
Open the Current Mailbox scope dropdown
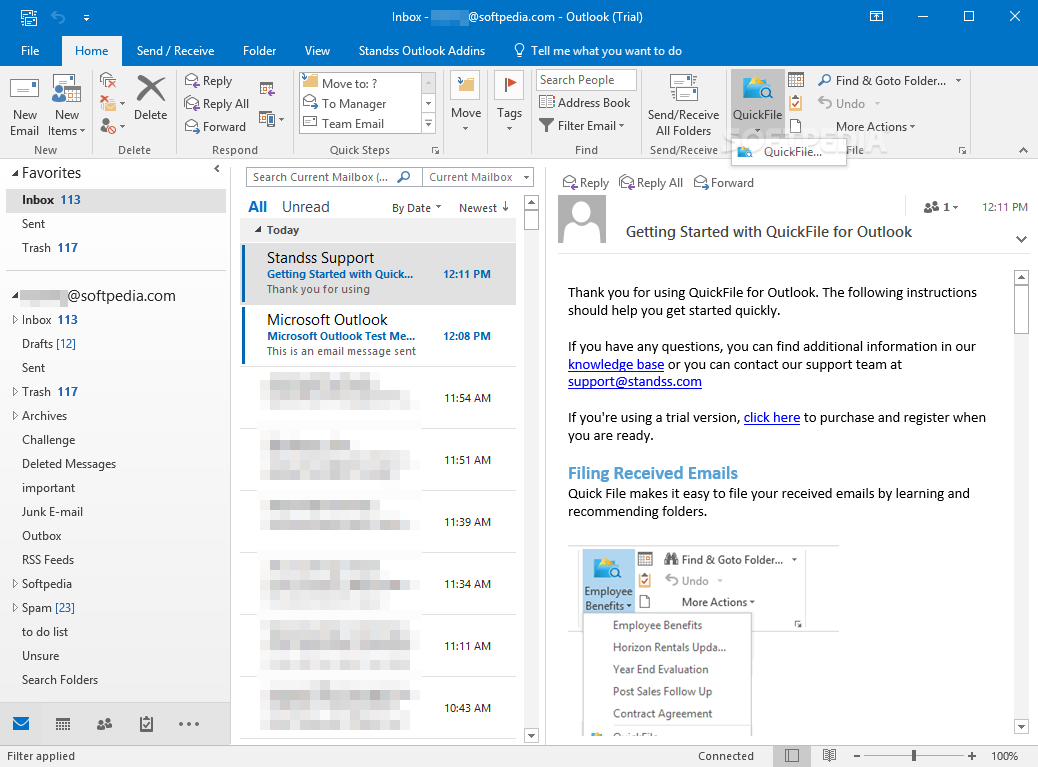pos(477,177)
